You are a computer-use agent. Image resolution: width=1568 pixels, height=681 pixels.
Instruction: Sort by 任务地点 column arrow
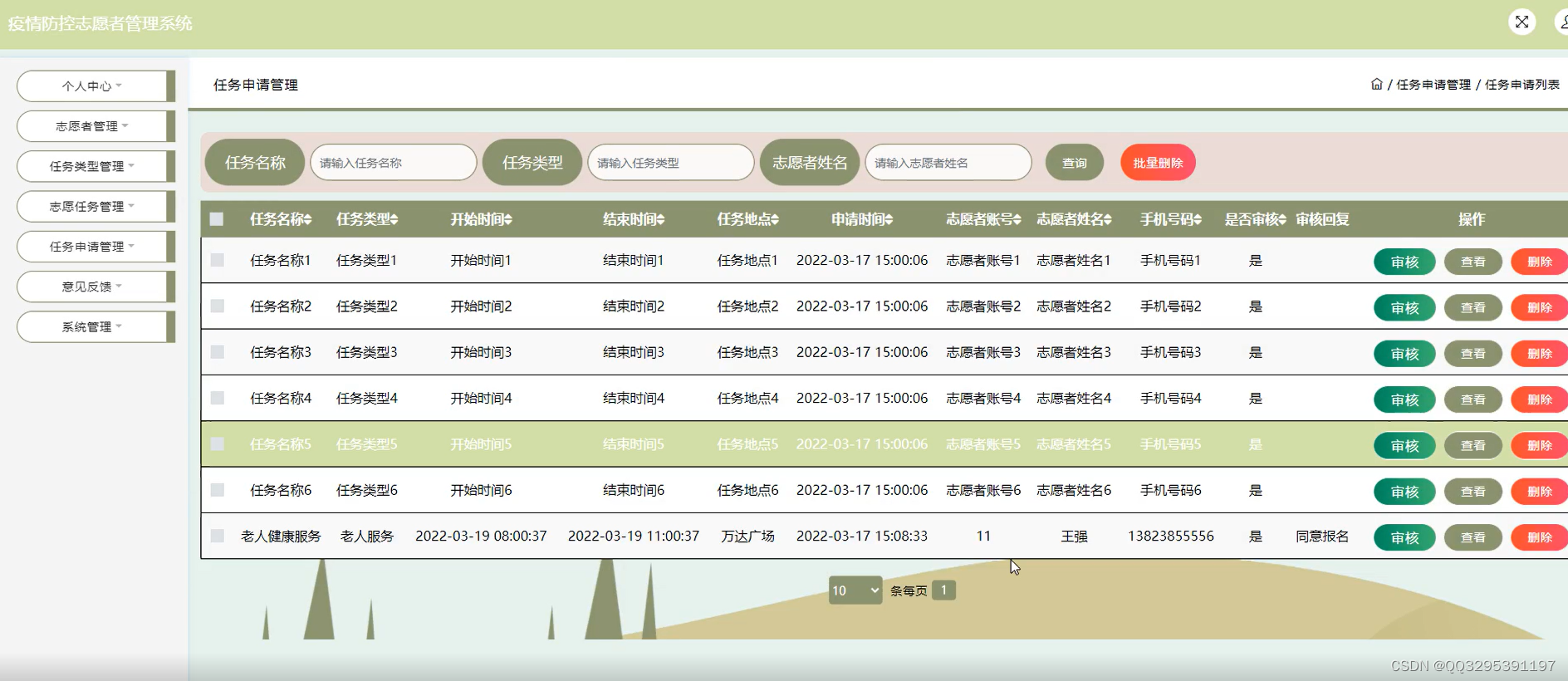coord(774,219)
